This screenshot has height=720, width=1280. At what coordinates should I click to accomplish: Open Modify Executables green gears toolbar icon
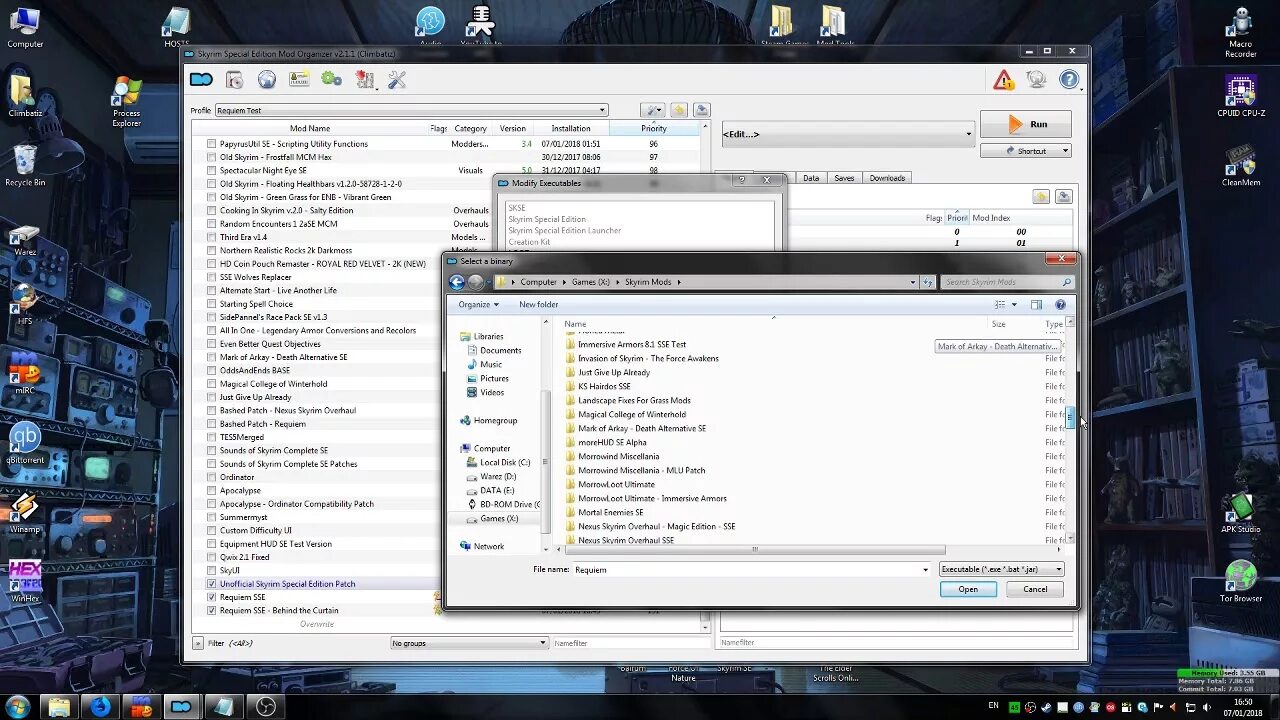(332, 80)
